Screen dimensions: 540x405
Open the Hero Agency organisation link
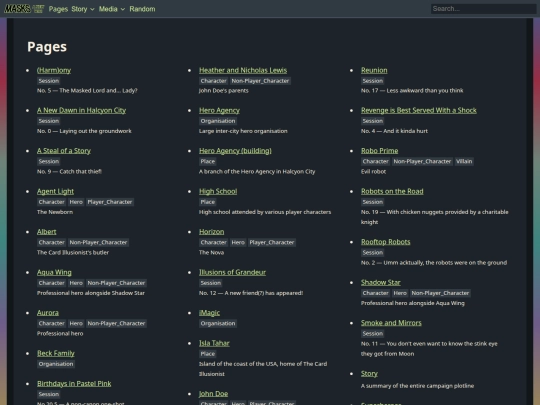(x=219, y=111)
